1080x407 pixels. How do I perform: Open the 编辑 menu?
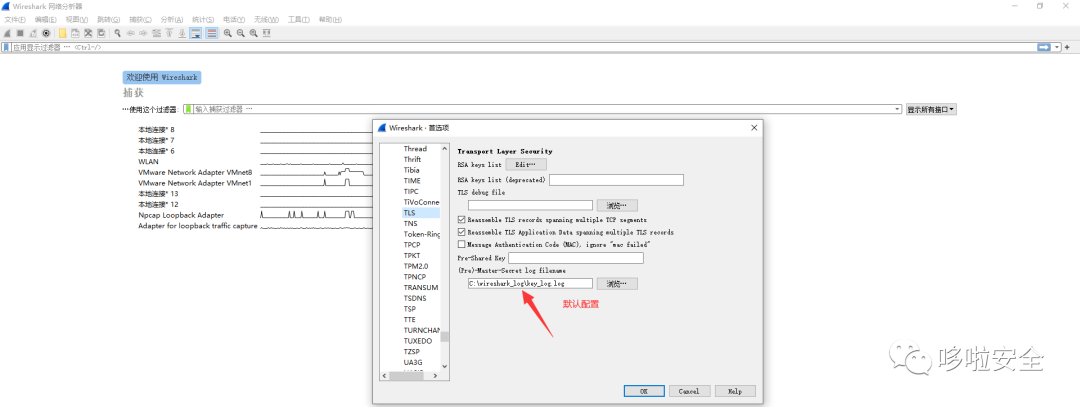click(x=45, y=19)
